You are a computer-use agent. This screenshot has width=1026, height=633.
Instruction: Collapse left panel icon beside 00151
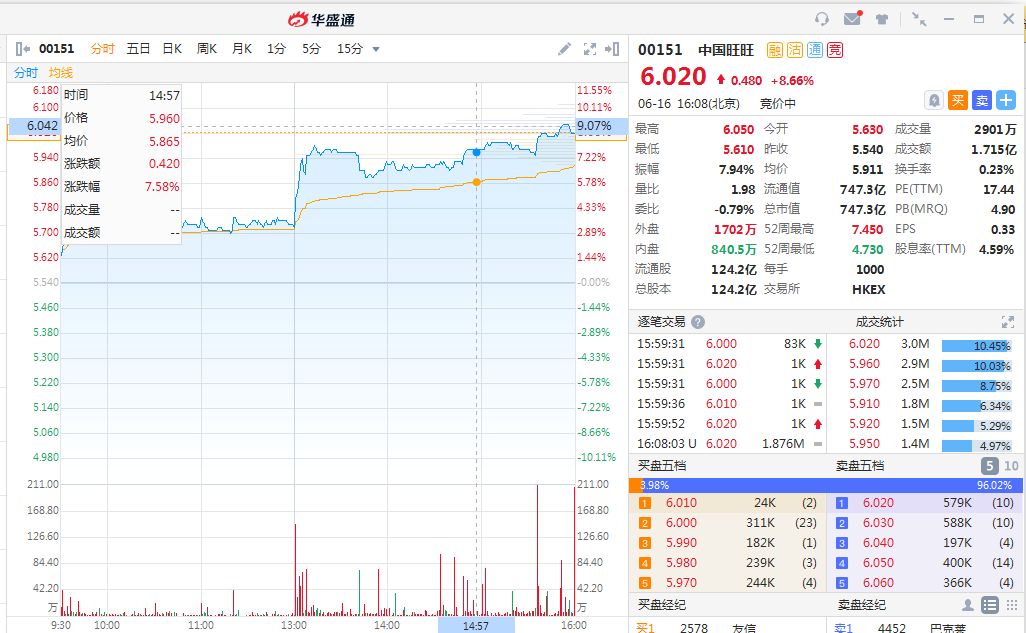[x=22, y=48]
